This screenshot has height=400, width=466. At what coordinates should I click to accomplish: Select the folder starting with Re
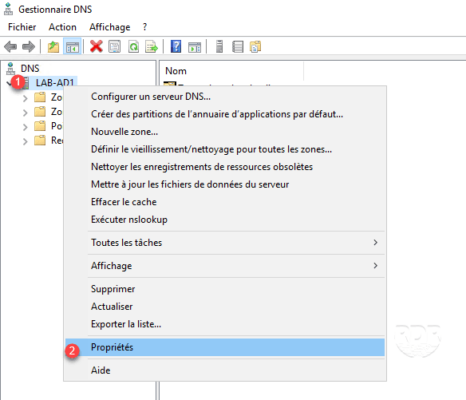49,140
